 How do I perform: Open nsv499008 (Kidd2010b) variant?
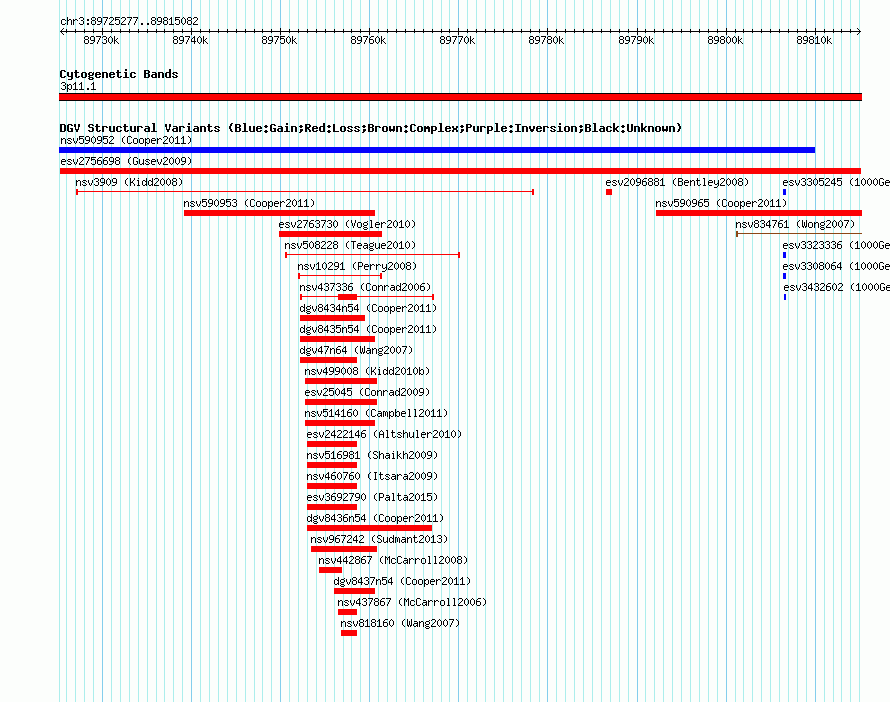pos(367,371)
